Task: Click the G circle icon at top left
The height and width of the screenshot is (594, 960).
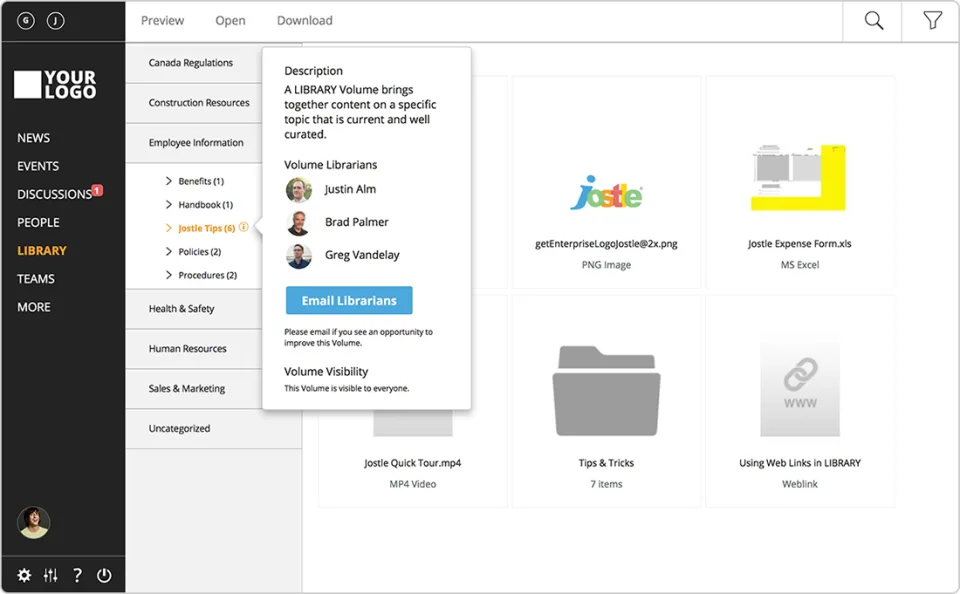Action: 26,21
